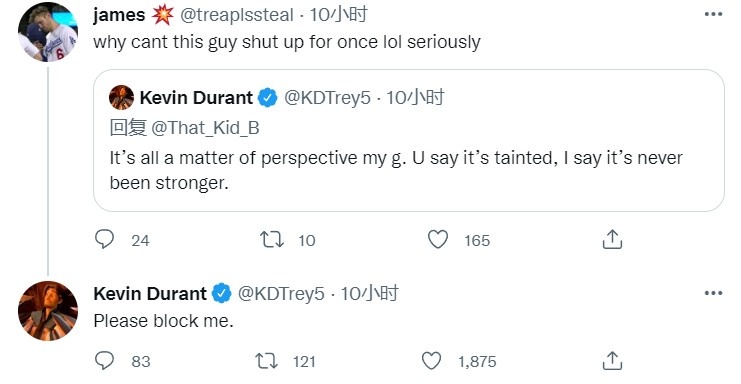Click the verified badge beside Kevin Durant's reply
Screen dimensions: 741x384
[221, 294]
